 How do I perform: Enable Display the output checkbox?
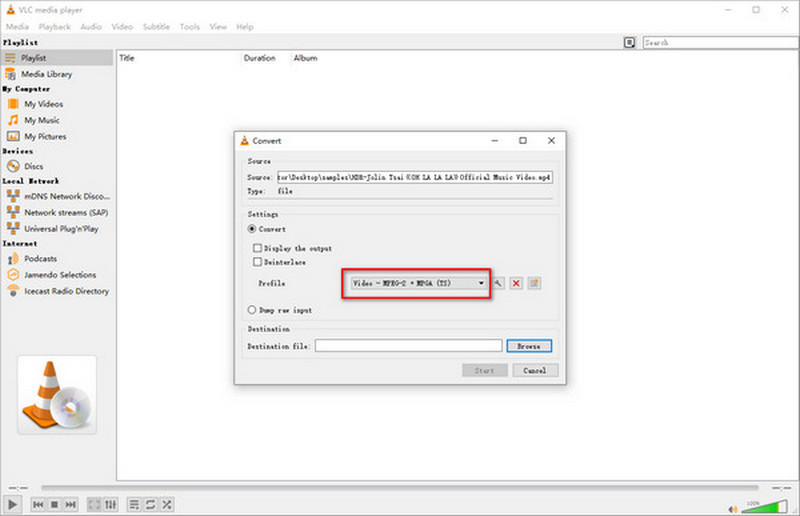tap(258, 248)
